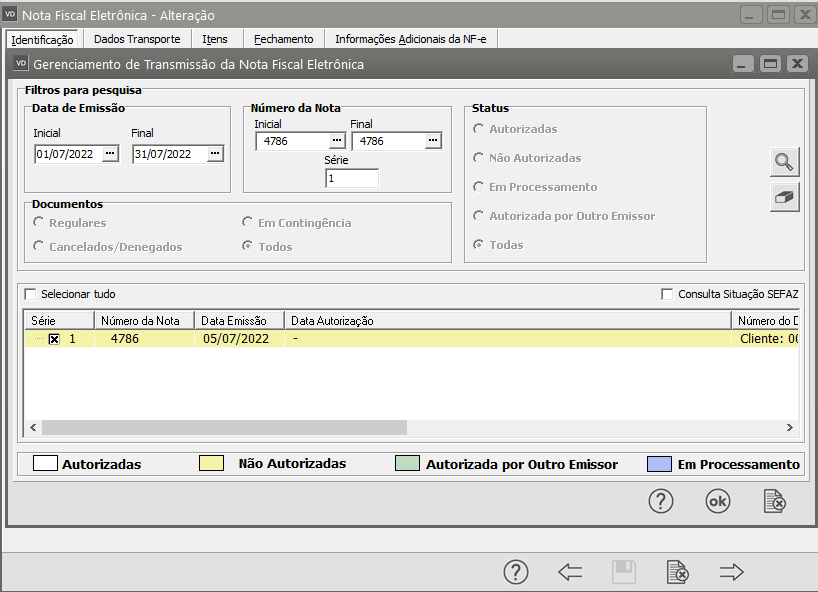This screenshot has height=592, width=818.
Task: Click the eraser clear filters icon
Action: [785, 197]
